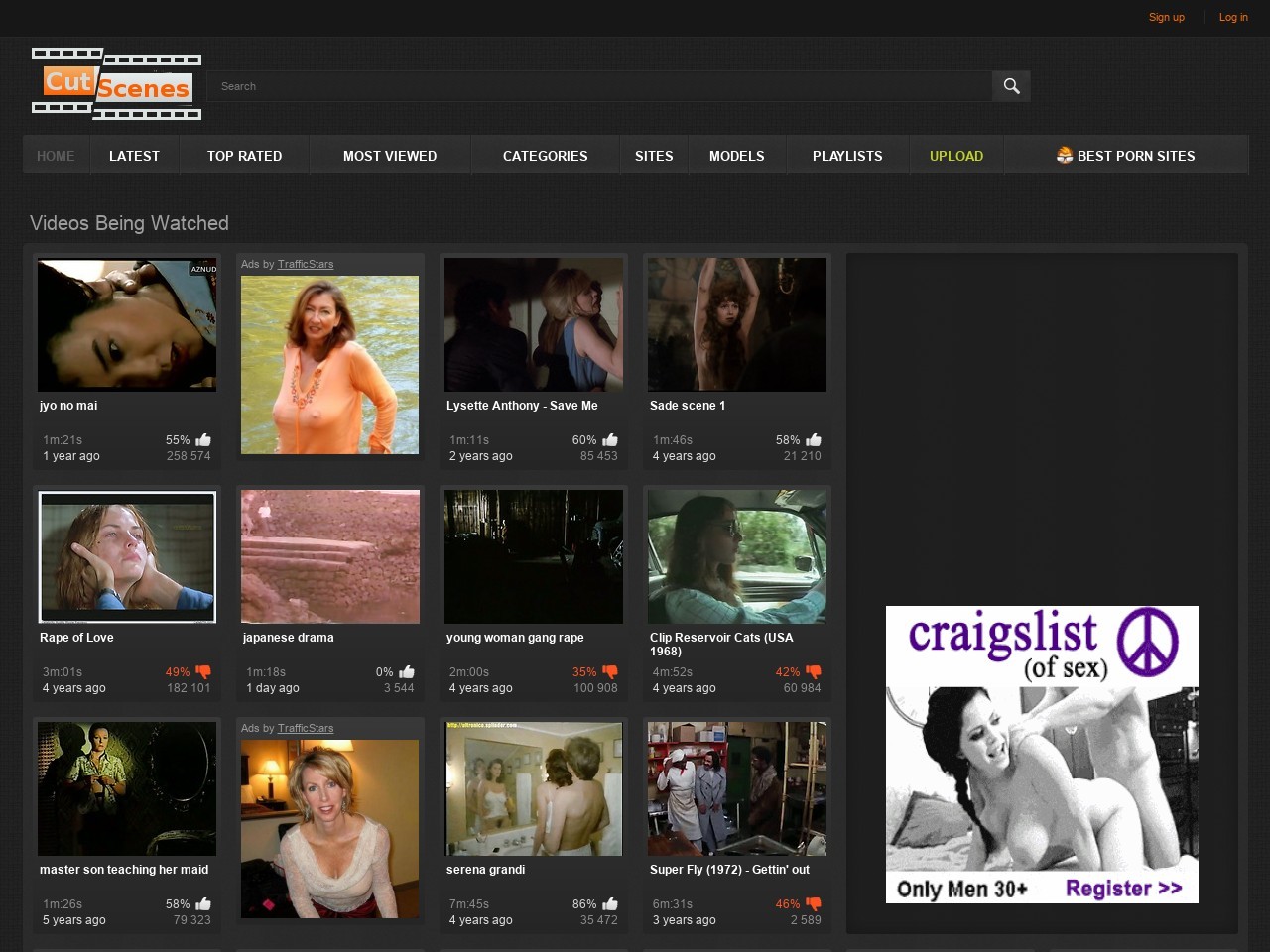Click the Sign up link
1270x952 pixels.
(1166, 17)
